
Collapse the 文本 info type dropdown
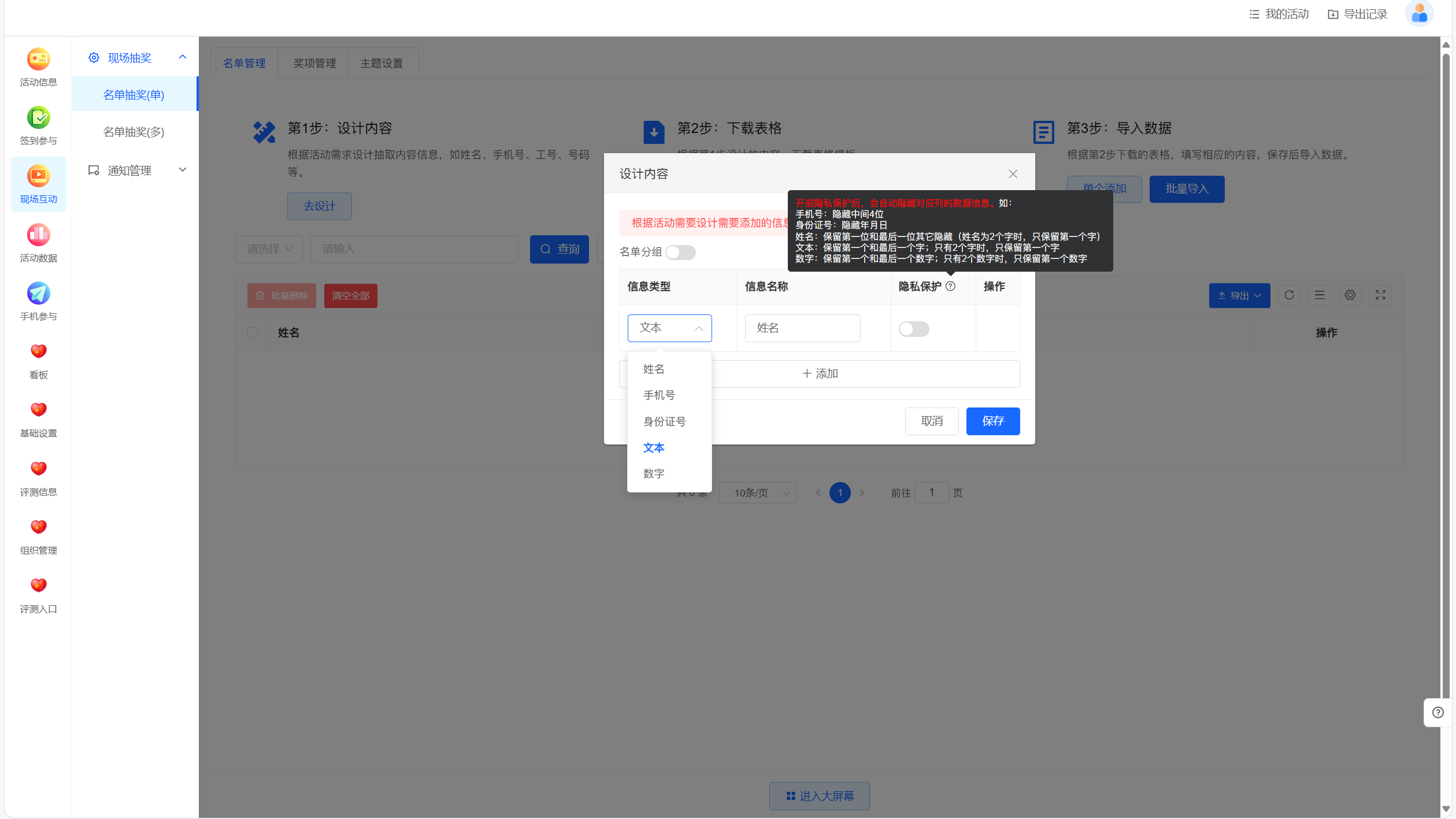tap(669, 328)
